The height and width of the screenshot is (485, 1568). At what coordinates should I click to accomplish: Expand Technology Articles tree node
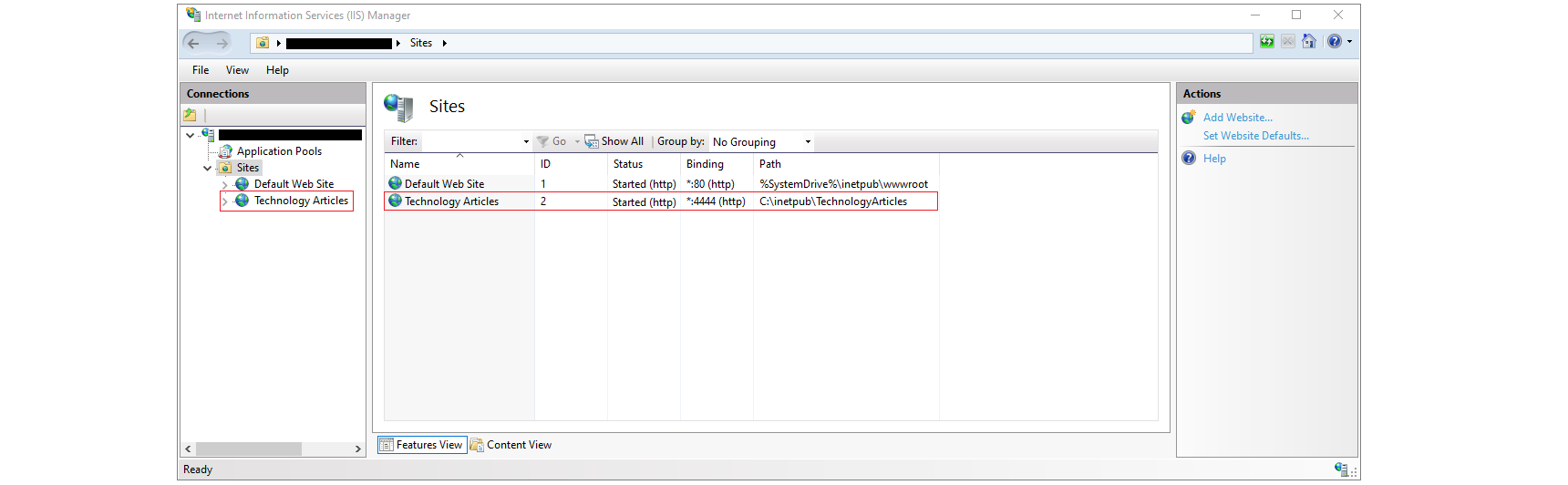point(224,201)
